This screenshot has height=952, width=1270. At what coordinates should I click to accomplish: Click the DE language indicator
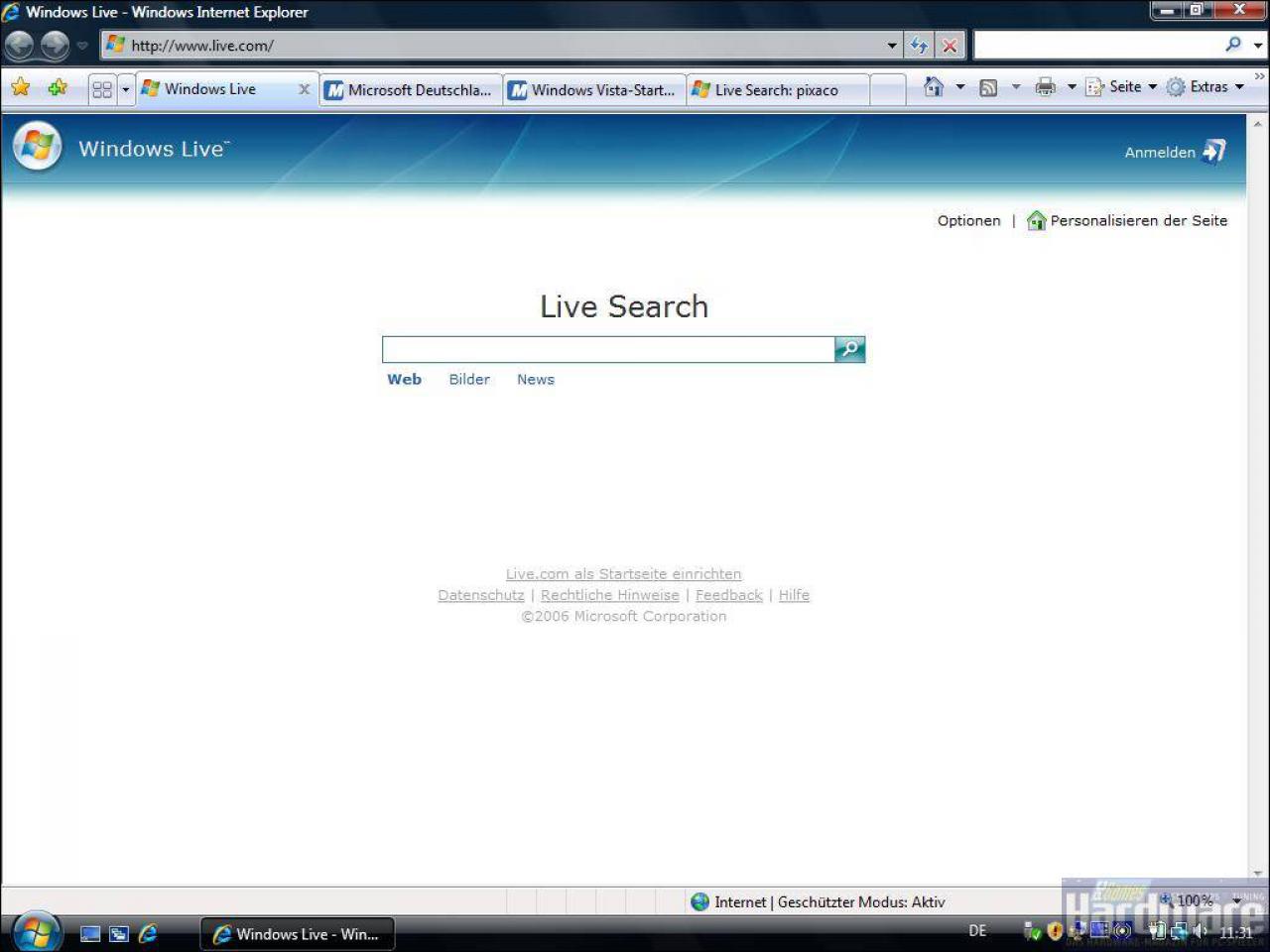tap(977, 931)
